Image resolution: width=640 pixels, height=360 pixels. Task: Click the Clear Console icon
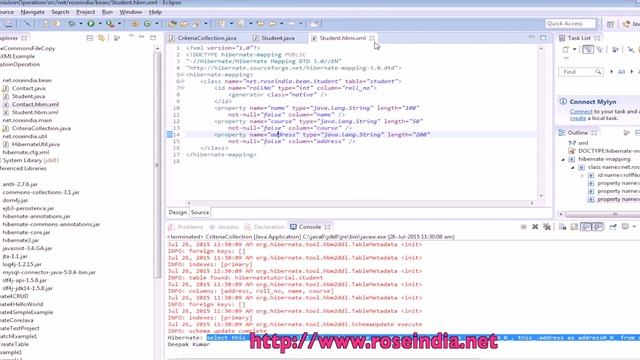click(562, 227)
